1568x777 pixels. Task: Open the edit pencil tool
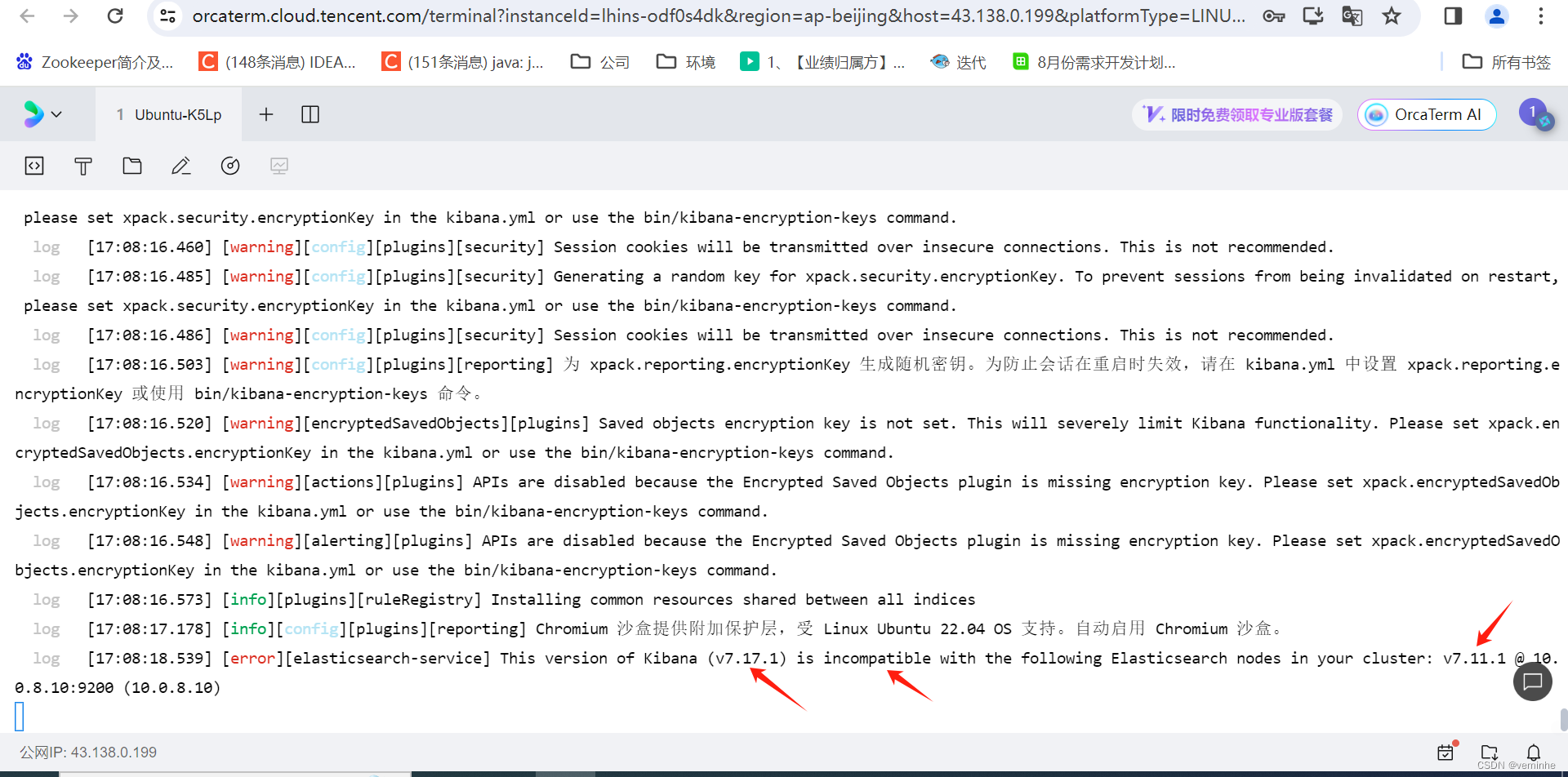(x=181, y=166)
